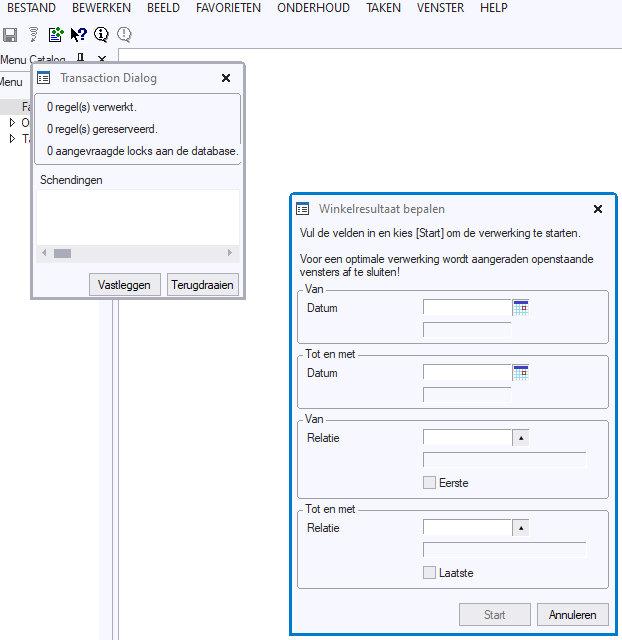The width and height of the screenshot is (622, 640).
Task: Click the Terugdraaien button
Action: coord(202,284)
